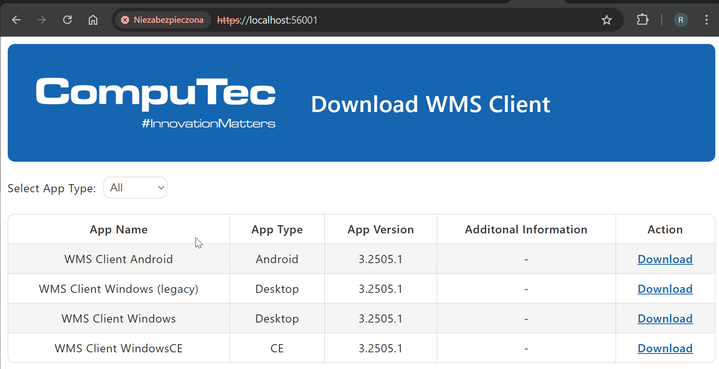The height and width of the screenshot is (369, 719).
Task: Select the WMS Client Android name cell
Action: [119, 259]
